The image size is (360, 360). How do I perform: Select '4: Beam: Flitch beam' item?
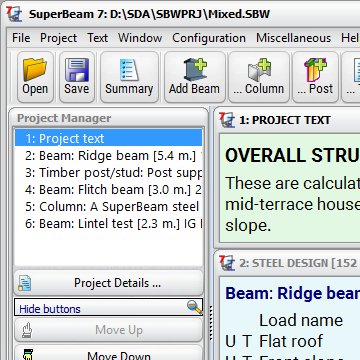click(108, 190)
